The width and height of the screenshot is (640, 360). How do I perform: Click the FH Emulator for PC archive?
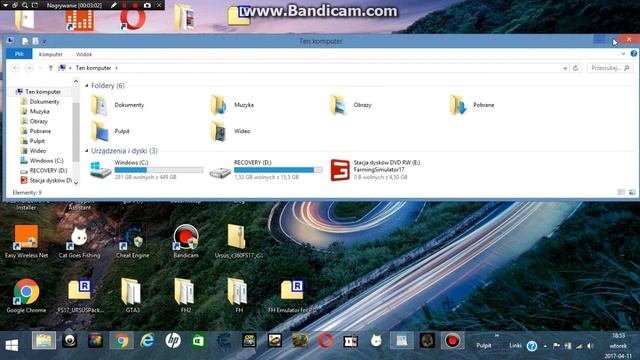(x=292, y=296)
